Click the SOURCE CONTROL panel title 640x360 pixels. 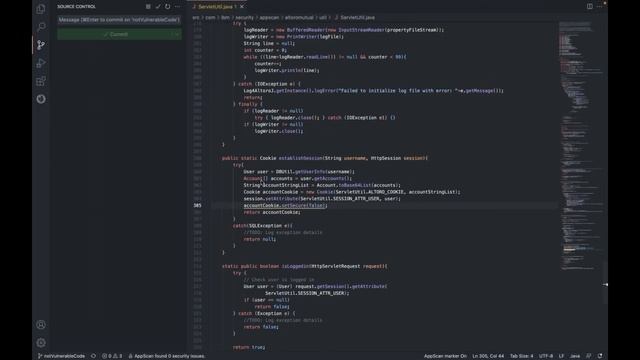76,7
